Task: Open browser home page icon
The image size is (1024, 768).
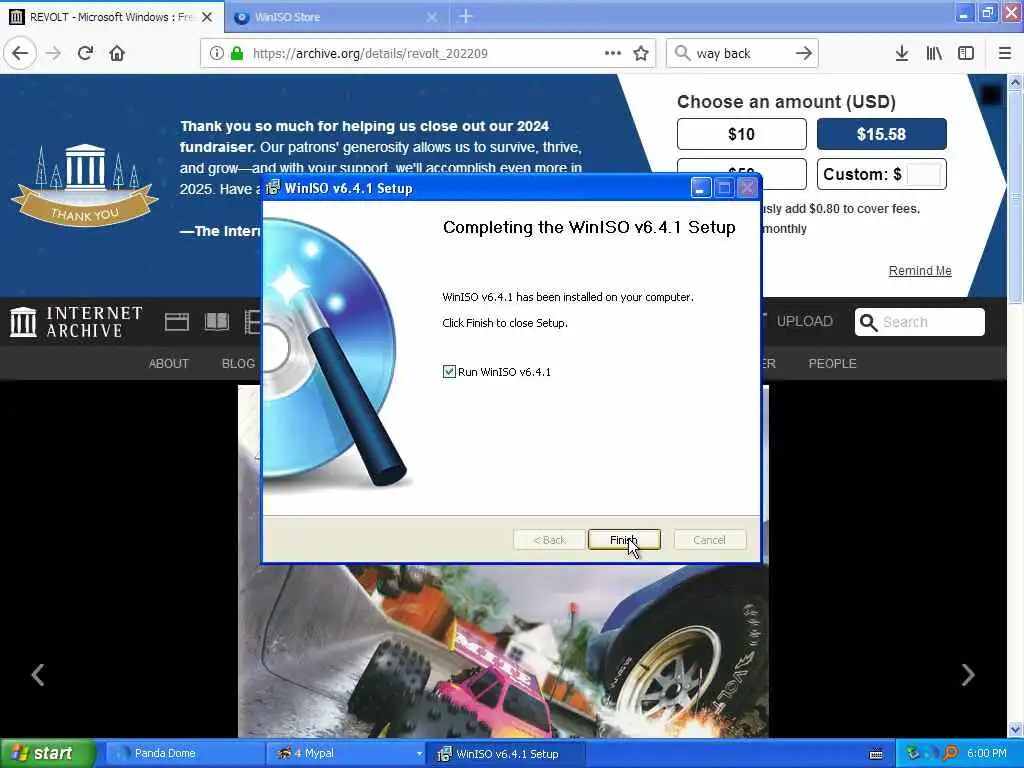Action: pyautogui.click(x=117, y=53)
